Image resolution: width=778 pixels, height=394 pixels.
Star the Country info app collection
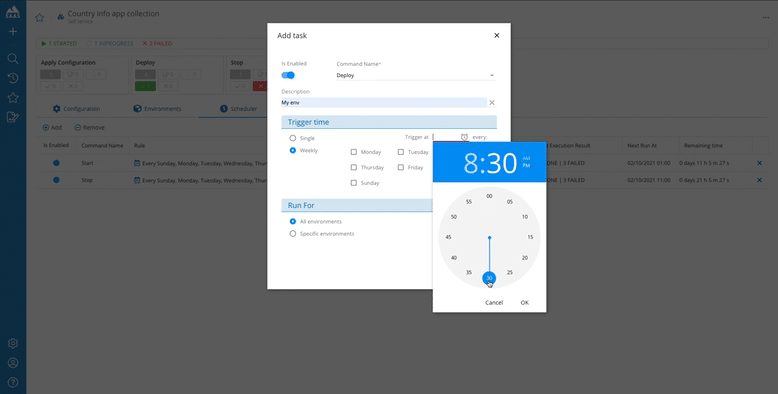(x=40, y=17)
